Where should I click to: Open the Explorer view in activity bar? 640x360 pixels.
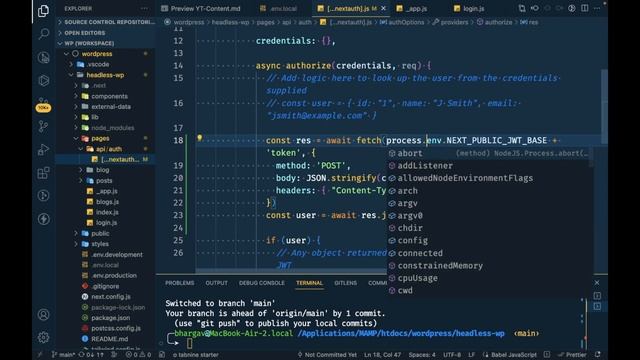tap(43, 11)
